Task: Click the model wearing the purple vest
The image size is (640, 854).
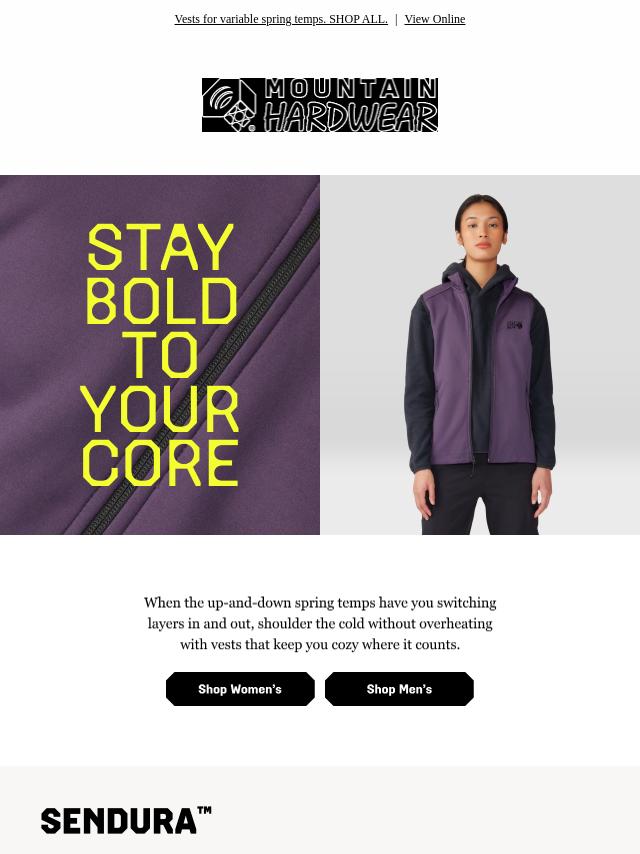Action: (480, 364)
